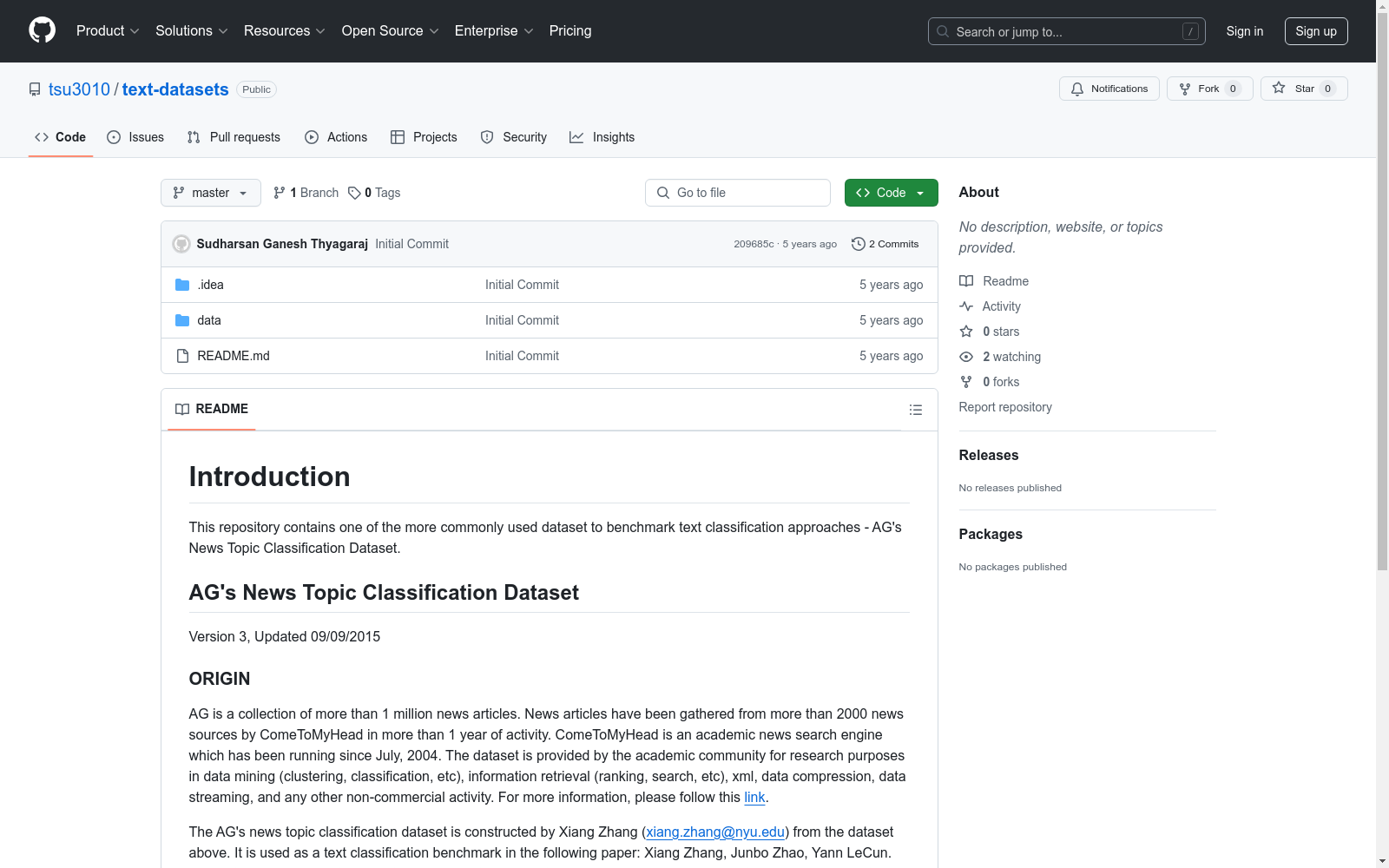Screen dimensions: 1389x868
Task: Open the tsu3010 owner profile link
Action: 79,89
